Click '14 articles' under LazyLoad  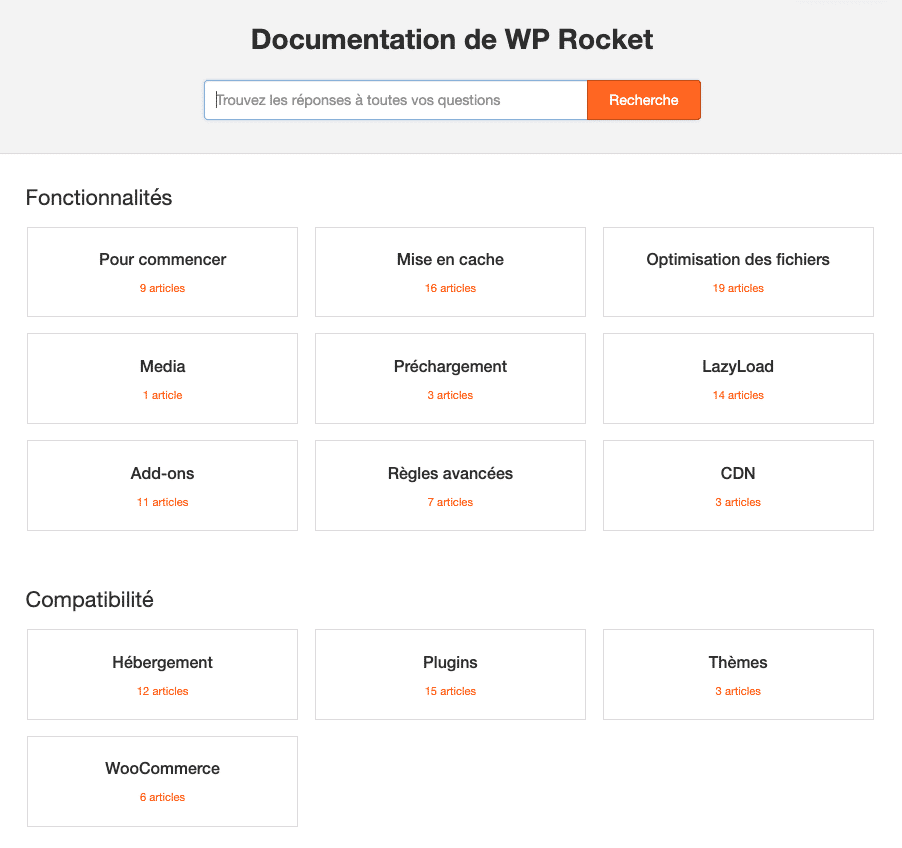pyautogui.click(x=738, y=395)
